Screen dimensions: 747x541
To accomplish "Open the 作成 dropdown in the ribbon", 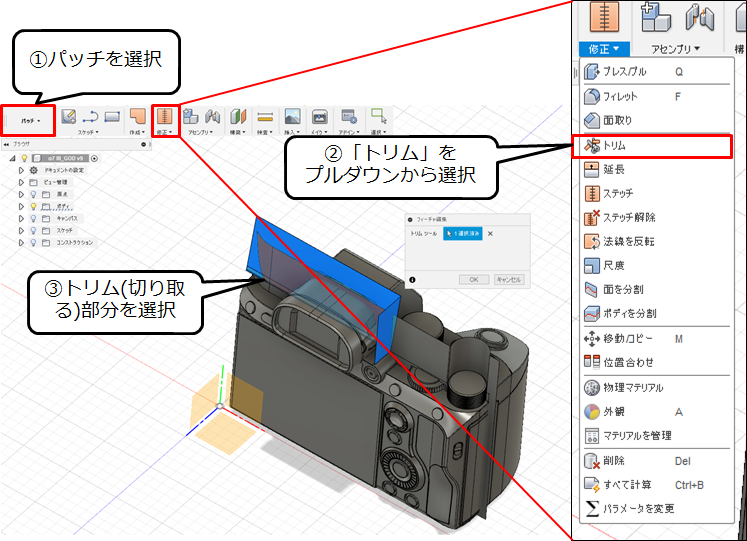I will coord(137,132).
